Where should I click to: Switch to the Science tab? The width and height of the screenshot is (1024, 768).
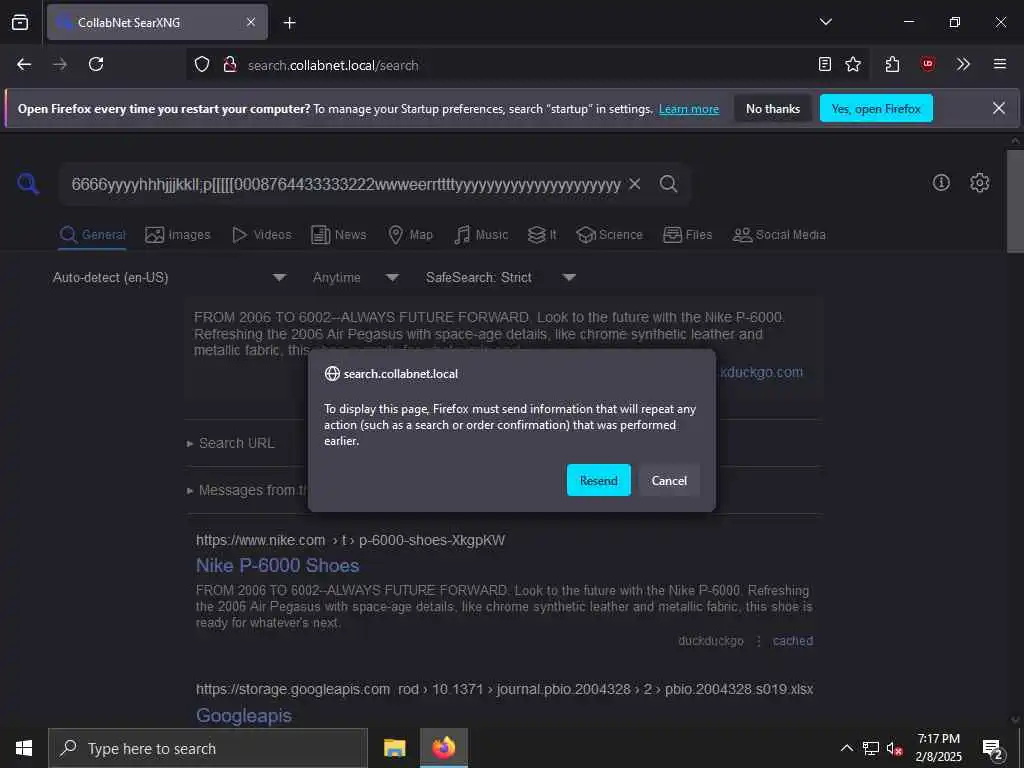pos(610,235)
